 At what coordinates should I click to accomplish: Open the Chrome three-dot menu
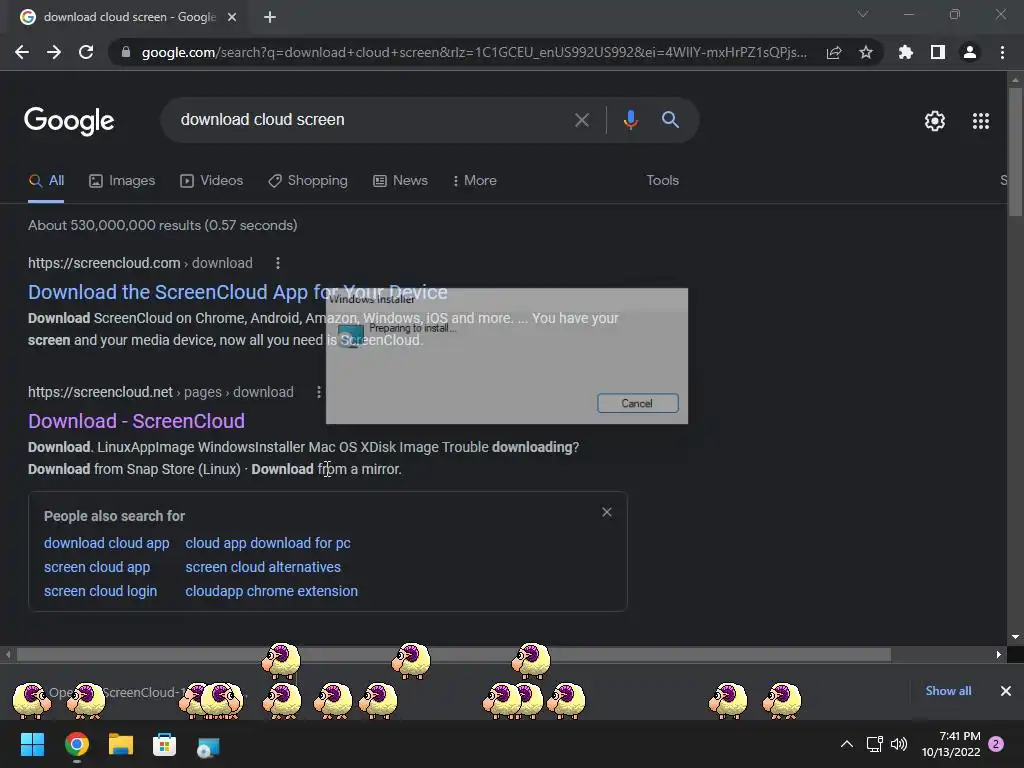point(1002,52)
